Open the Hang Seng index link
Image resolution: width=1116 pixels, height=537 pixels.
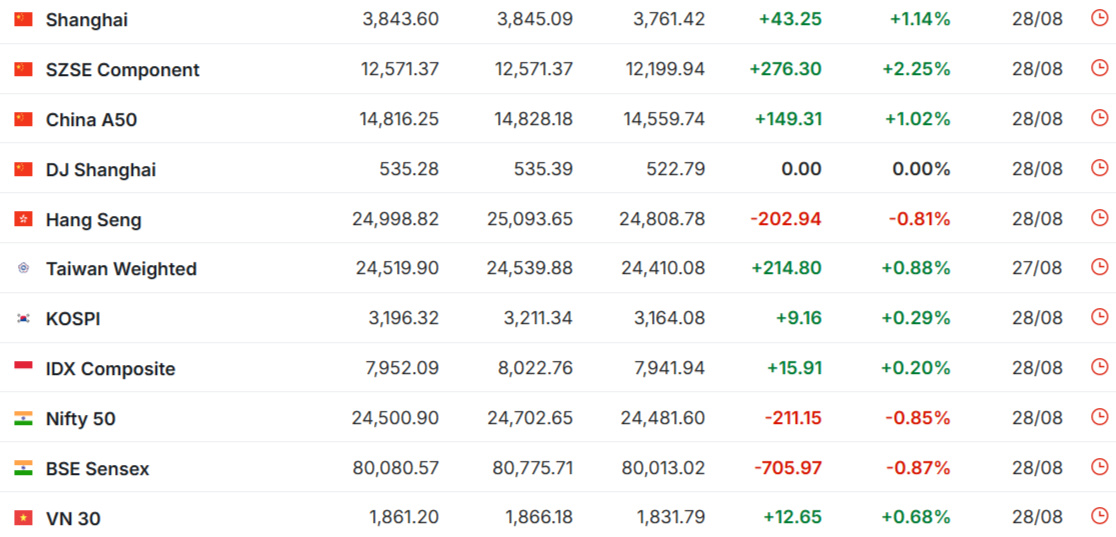click(94, 220)
